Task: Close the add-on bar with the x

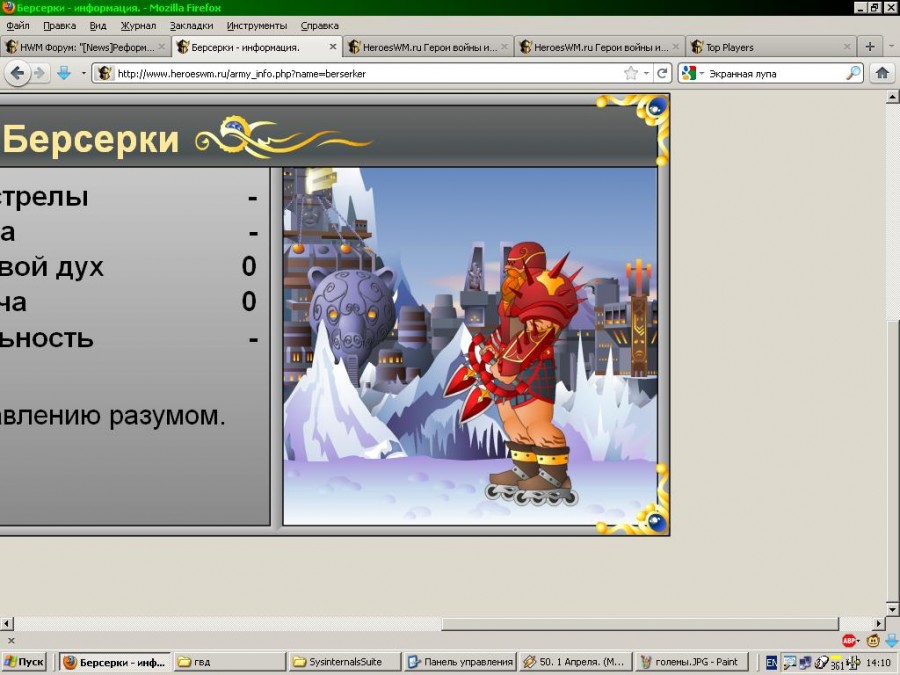Action: (x=11, y=641)
